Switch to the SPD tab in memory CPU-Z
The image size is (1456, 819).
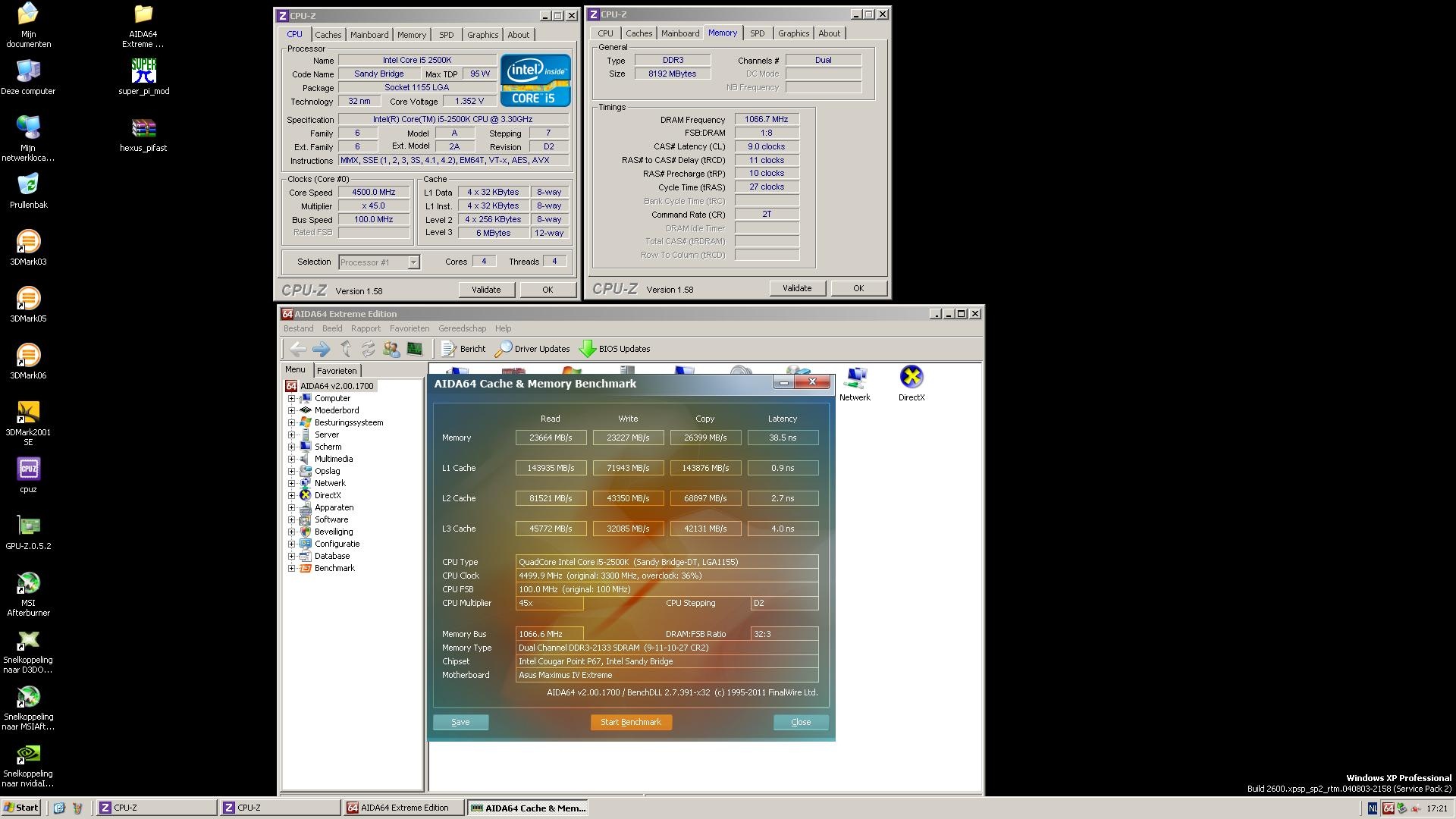point(757,33)
